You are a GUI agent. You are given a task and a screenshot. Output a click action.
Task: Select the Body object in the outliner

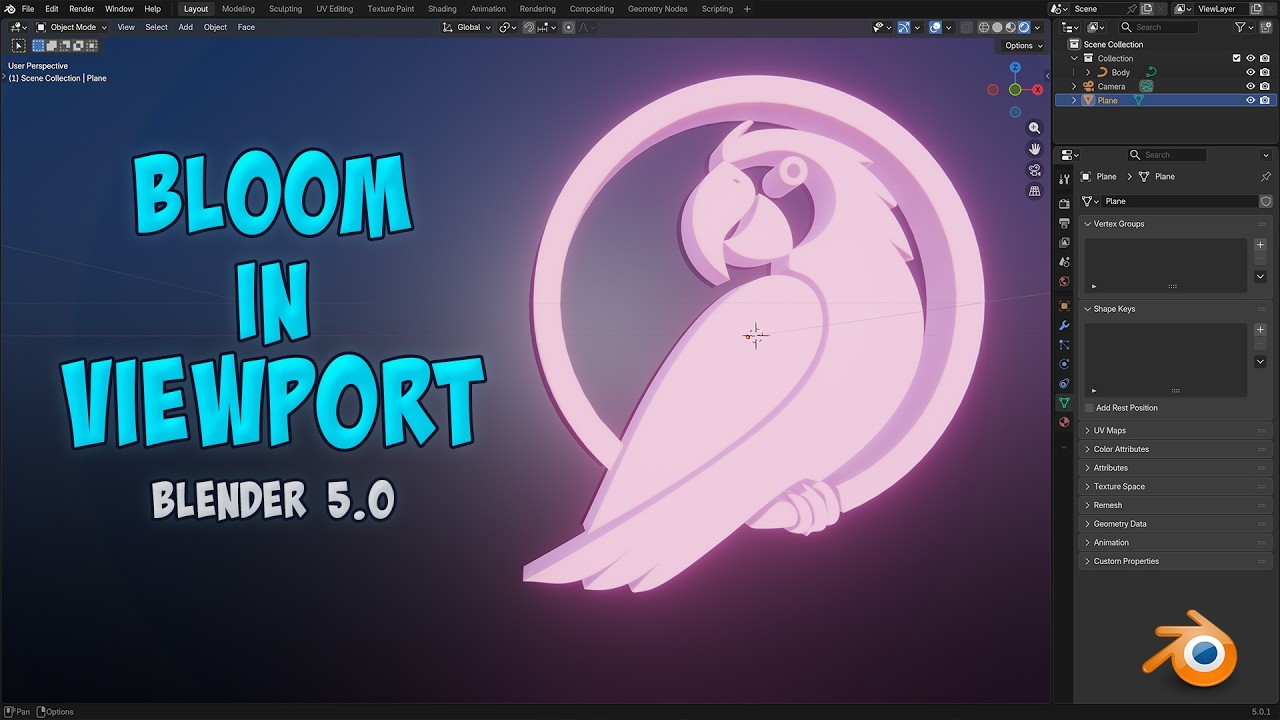[1120, 72]
